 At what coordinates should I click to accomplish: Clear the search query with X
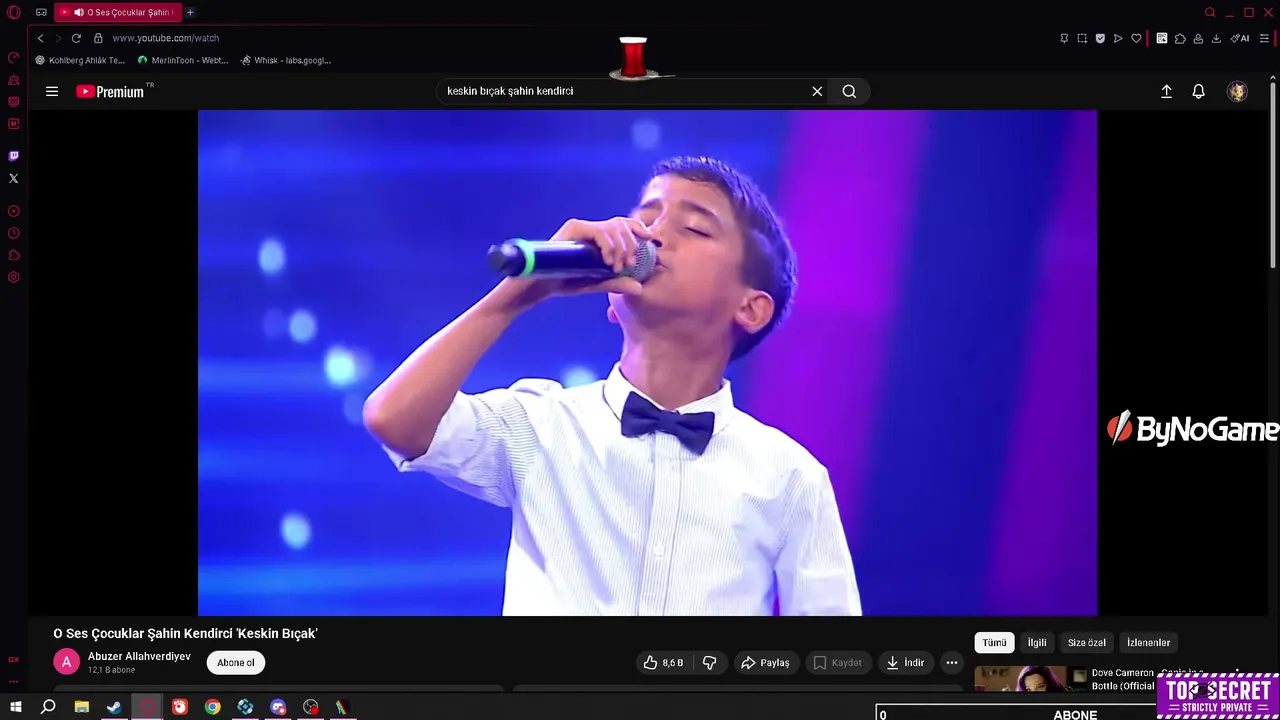point(817,91)
